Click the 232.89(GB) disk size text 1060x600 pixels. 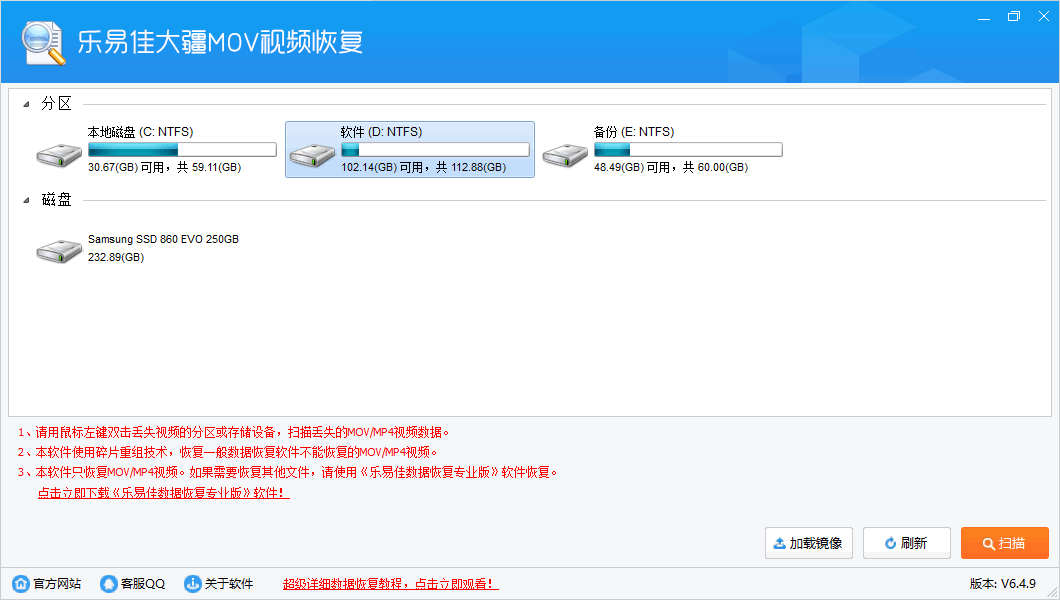116,257
